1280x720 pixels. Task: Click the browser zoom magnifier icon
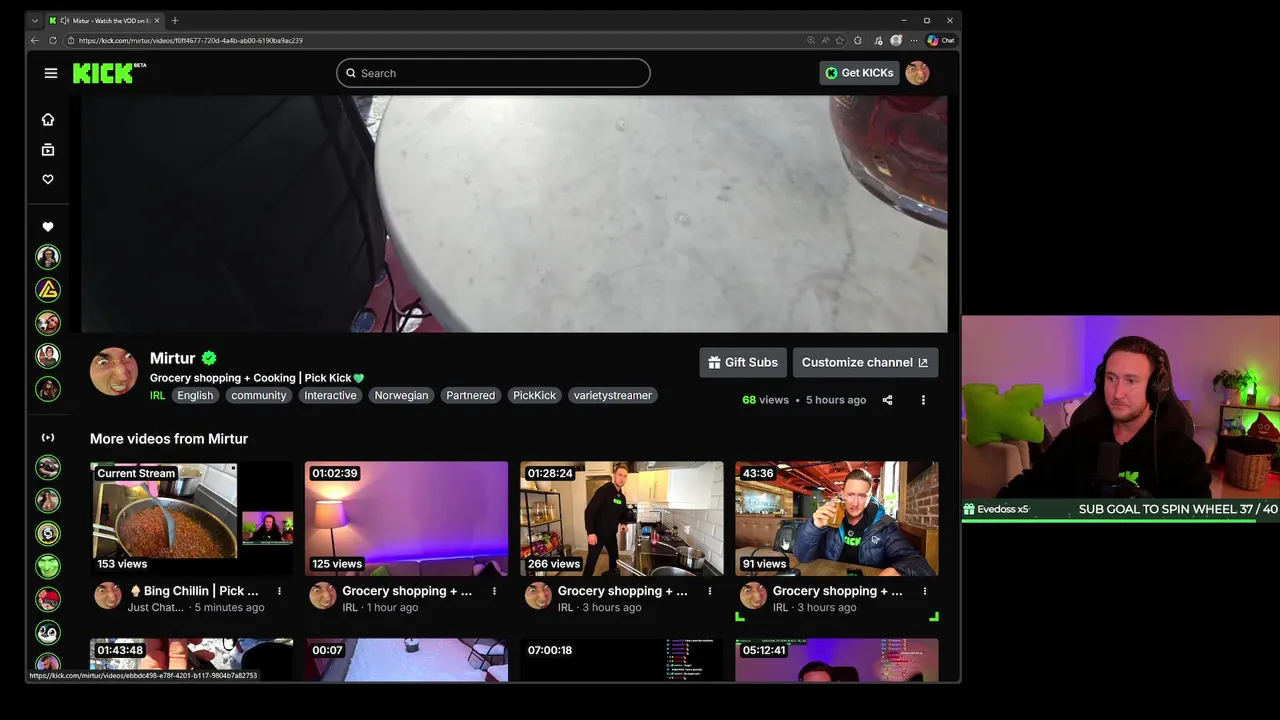point(811,40)
